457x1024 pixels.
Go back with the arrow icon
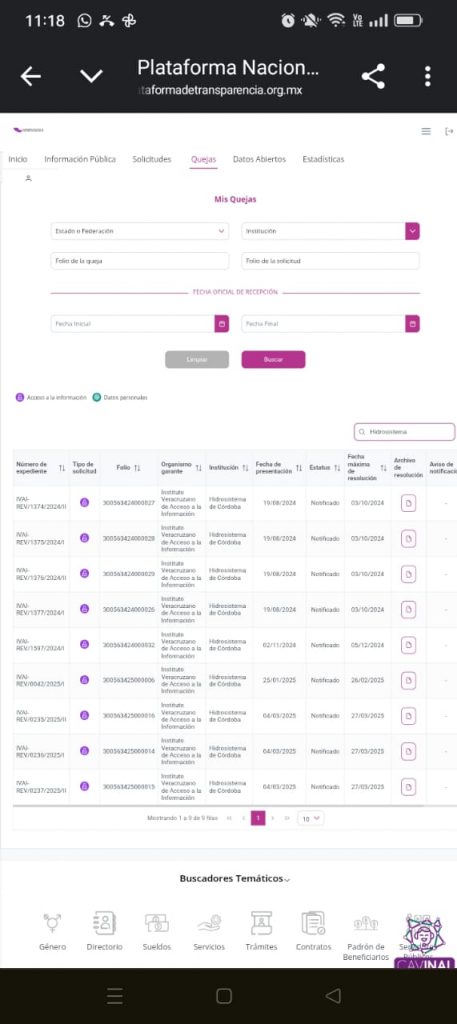(30, 76)
